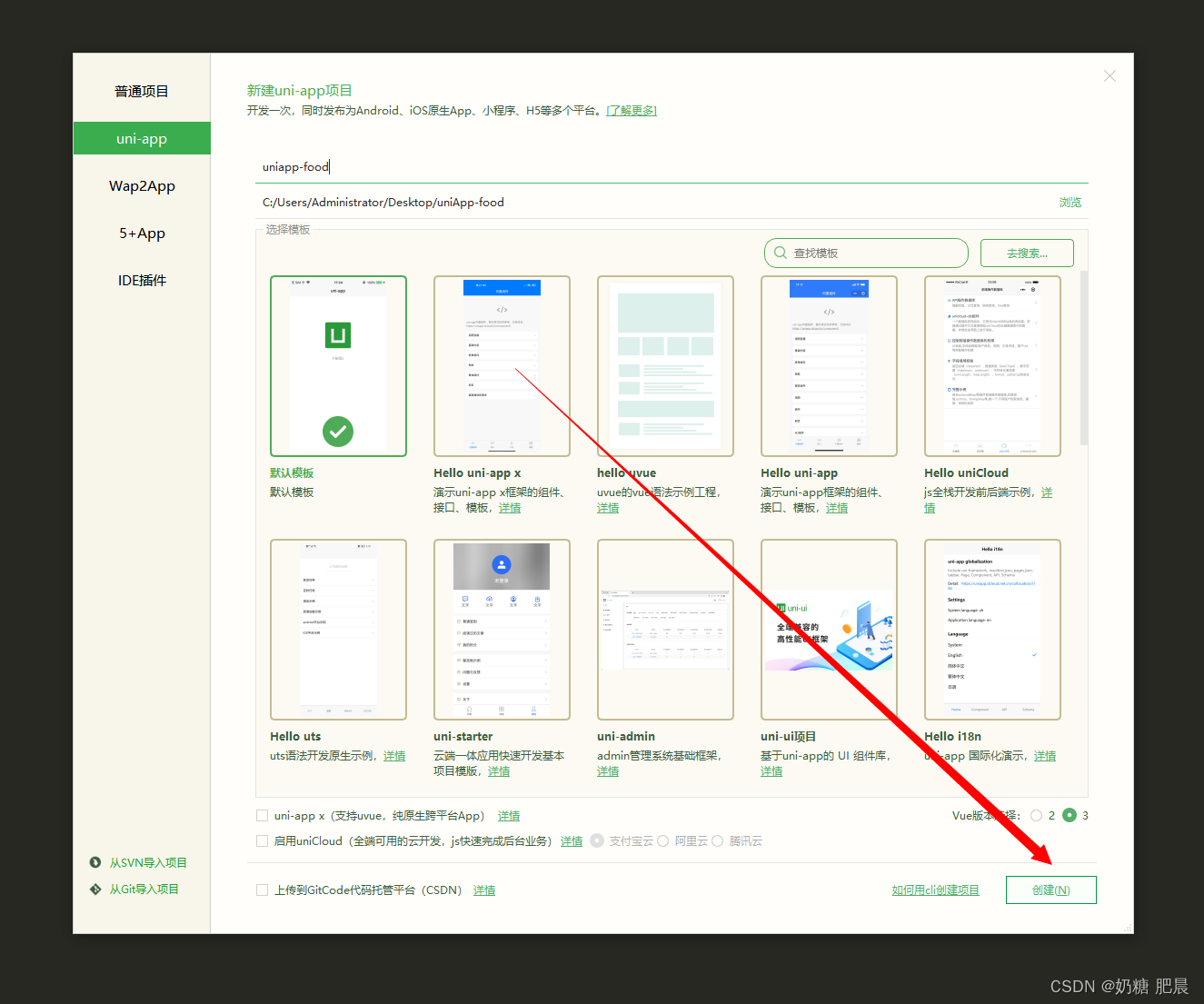The width and height of the screenshot is (1204, 1004).
Task: Open 详情 link for hello uvue
Action: [608, 508]
